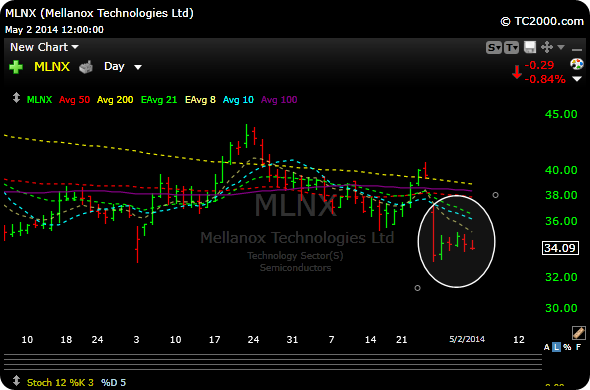Select the Stoch 12 %K 3 label

coord(61,383)
